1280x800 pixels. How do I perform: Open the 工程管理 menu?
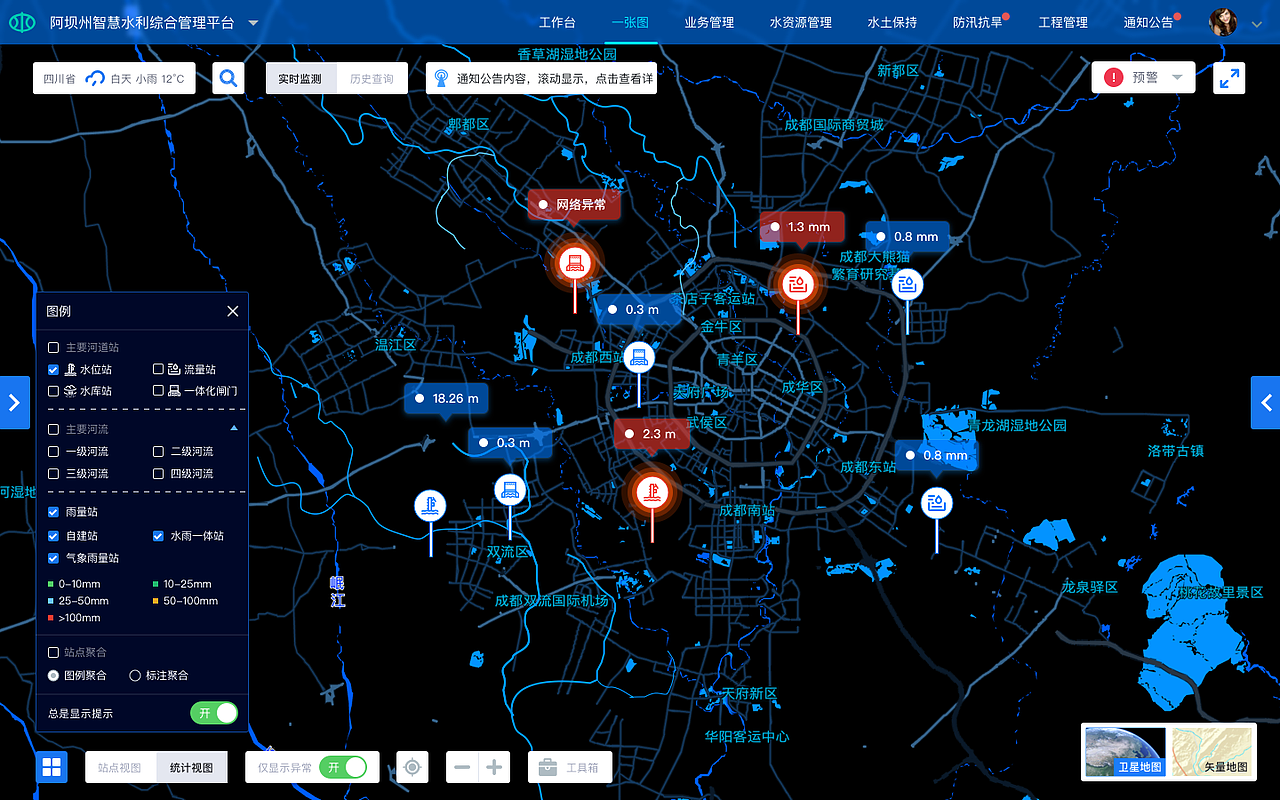click(1063, 22)
